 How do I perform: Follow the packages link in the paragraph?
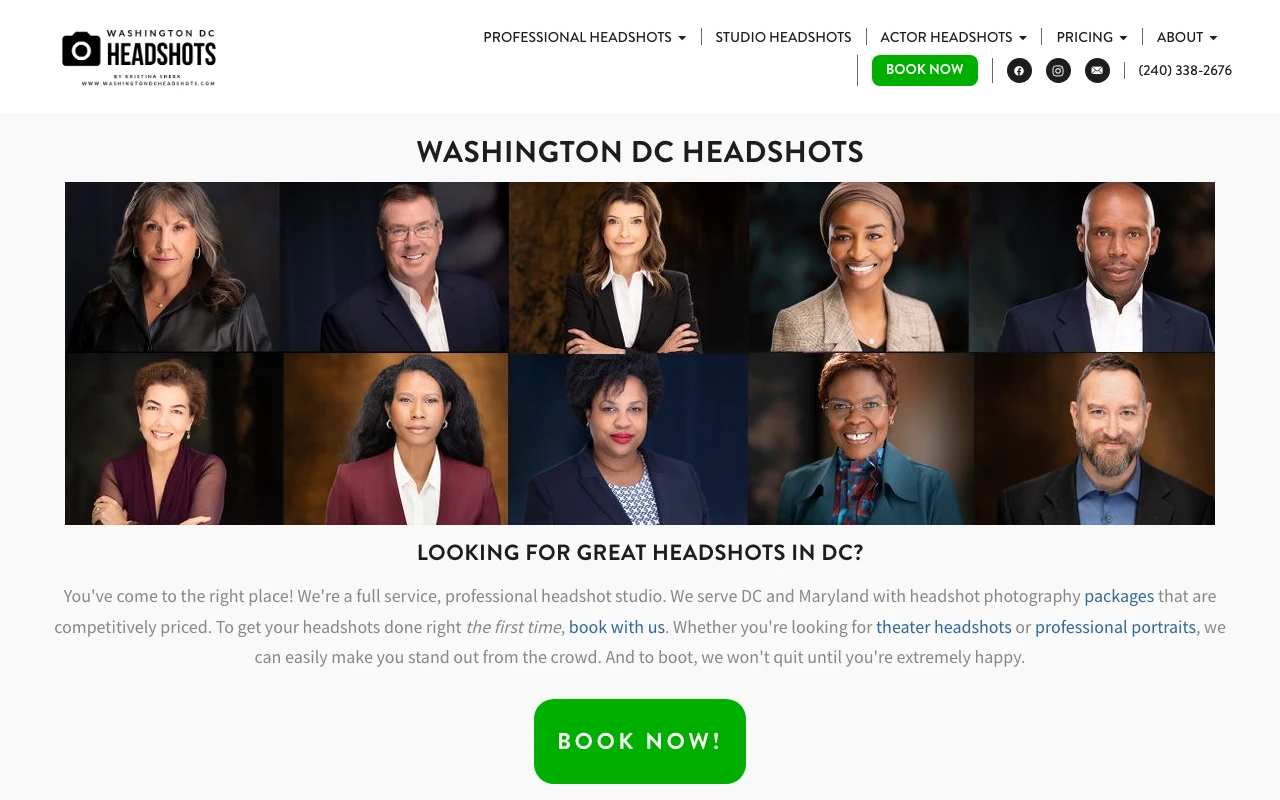point(1119,596)
